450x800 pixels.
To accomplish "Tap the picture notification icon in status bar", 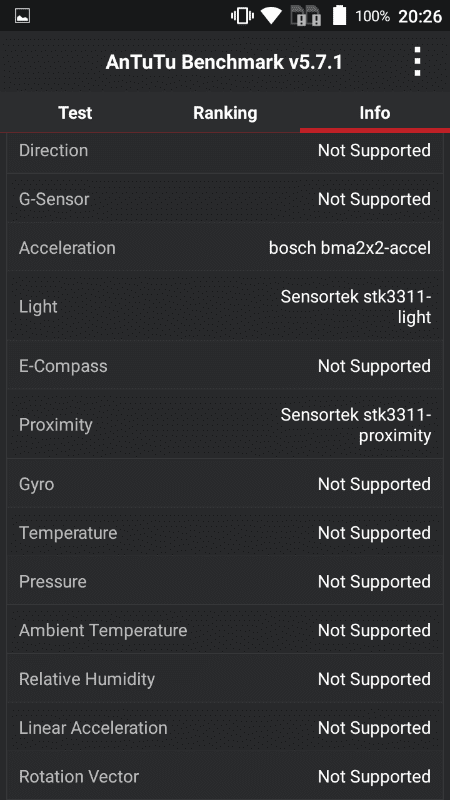I will point(22,16).
